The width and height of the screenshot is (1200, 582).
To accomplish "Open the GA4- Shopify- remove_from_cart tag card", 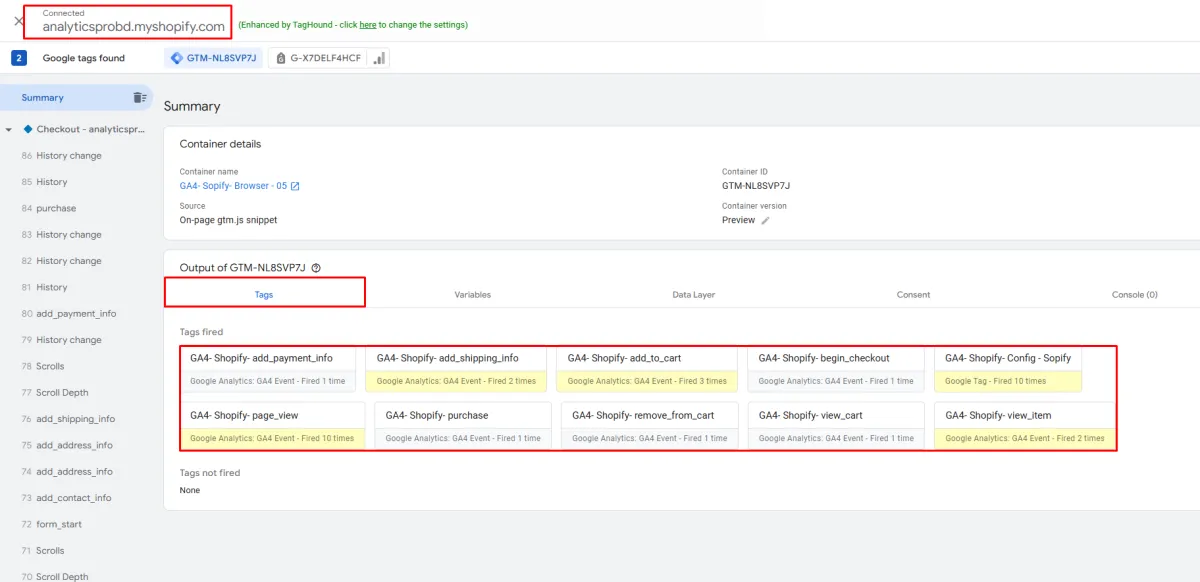I will click(650, 427).
